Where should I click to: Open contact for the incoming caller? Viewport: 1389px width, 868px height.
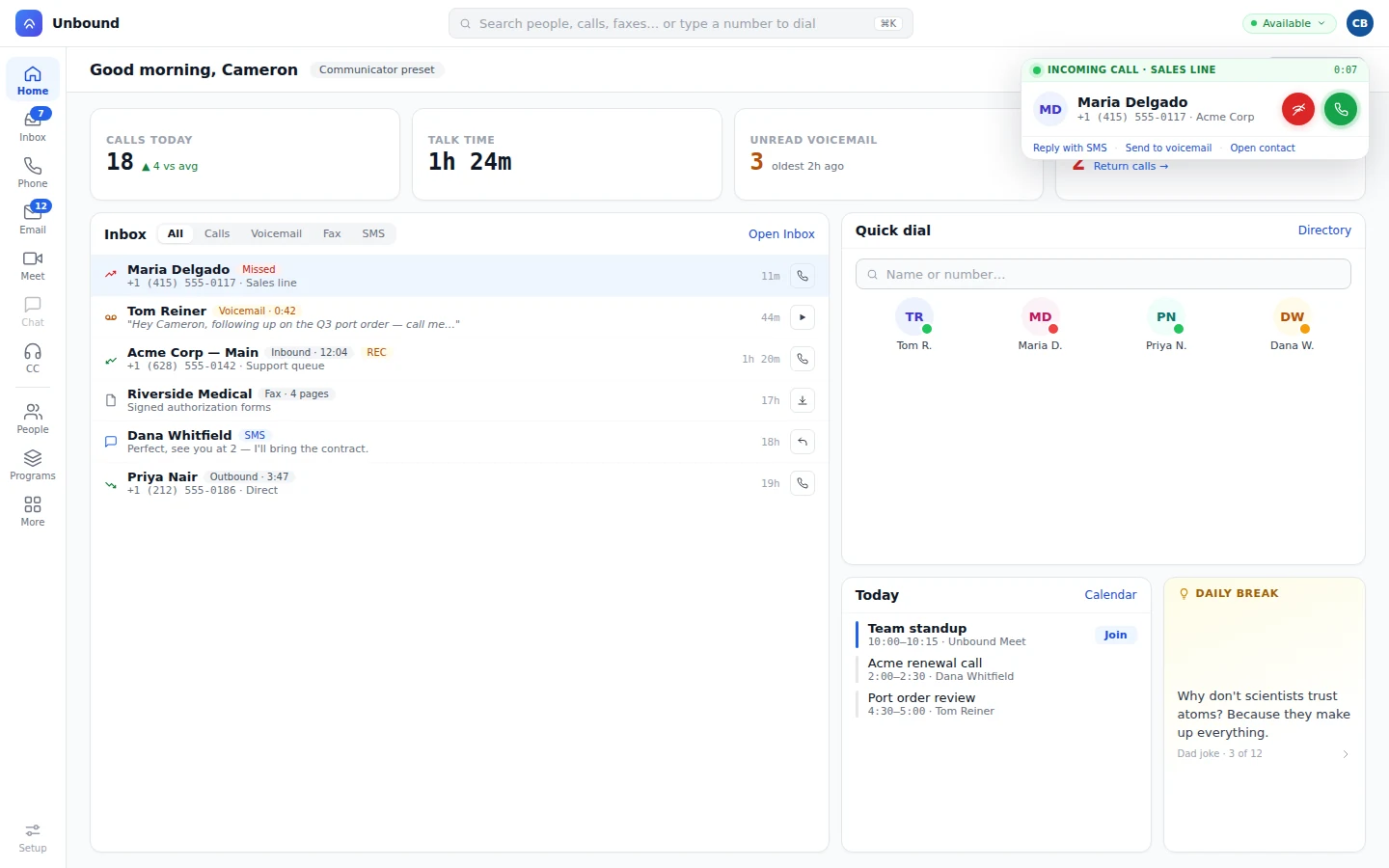tap(1263, 148)
